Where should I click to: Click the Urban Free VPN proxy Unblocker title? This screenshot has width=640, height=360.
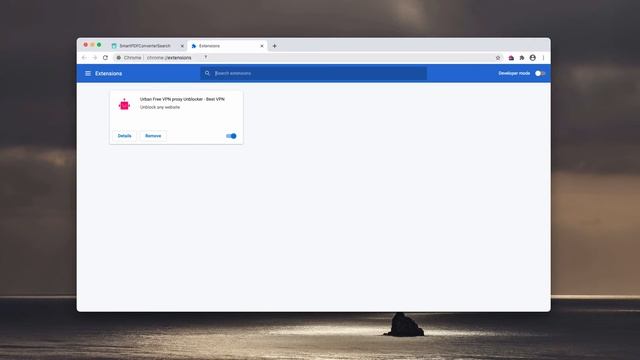(x=182, y=99)
